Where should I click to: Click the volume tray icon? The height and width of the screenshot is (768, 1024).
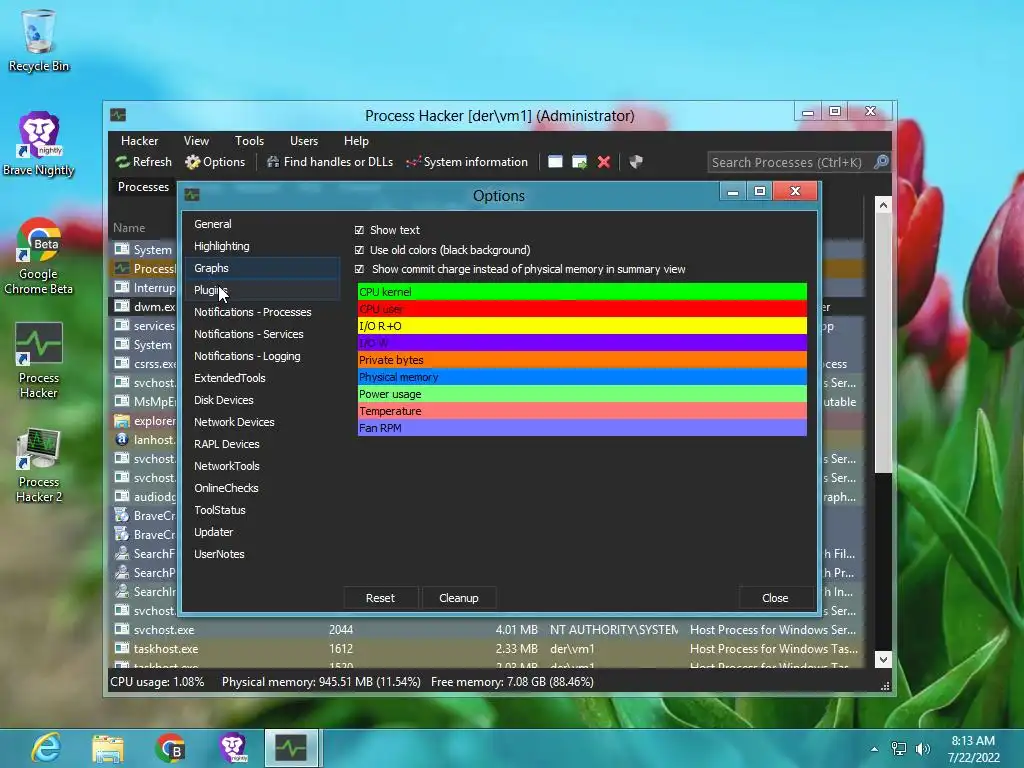pos(923,749)
